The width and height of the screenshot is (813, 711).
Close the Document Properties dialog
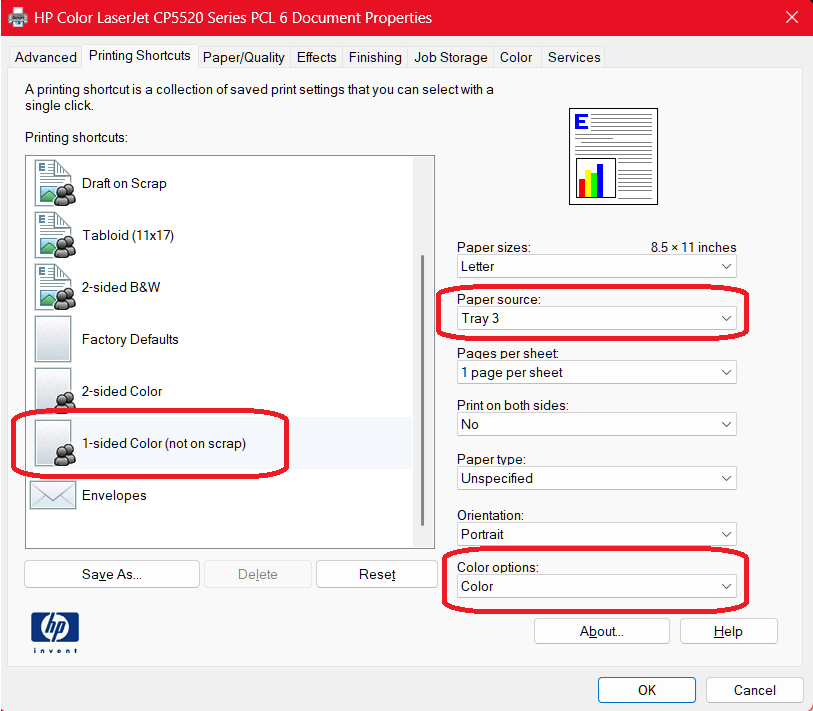[x=792, y=17]
